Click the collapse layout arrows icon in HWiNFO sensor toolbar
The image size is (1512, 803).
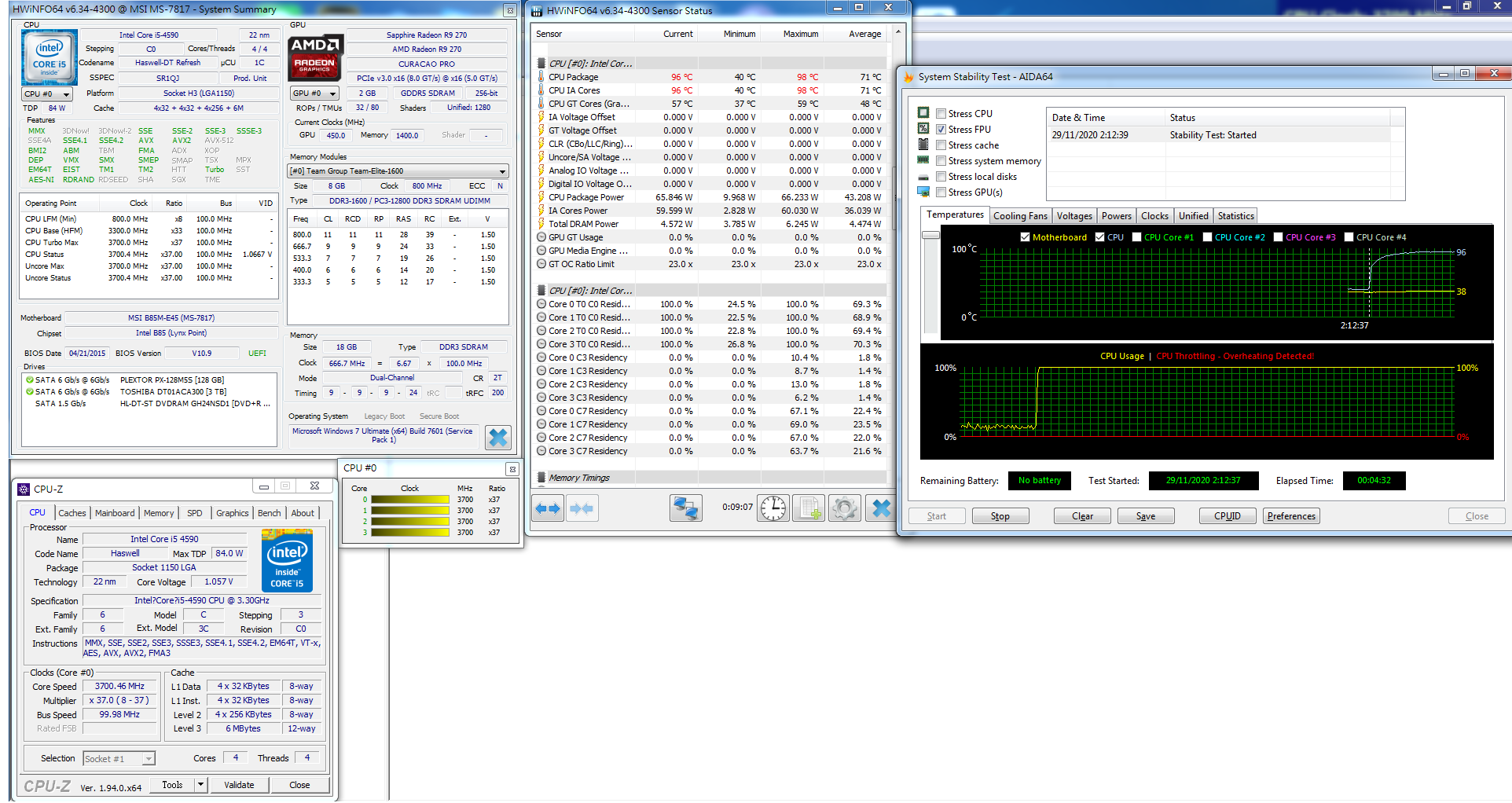[x=582, y=508]
